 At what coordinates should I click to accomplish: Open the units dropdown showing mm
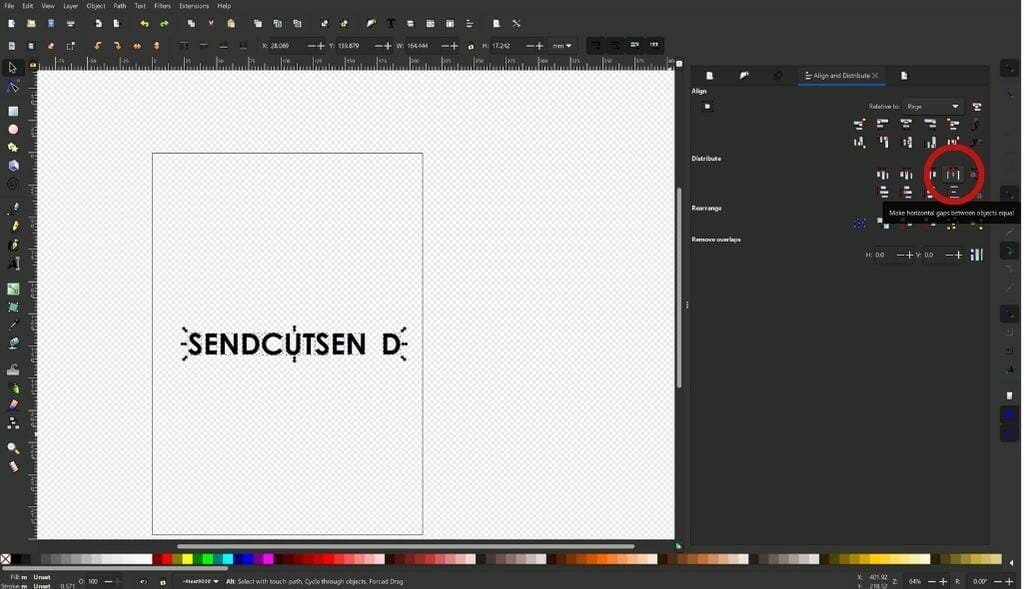click(560, 46)
